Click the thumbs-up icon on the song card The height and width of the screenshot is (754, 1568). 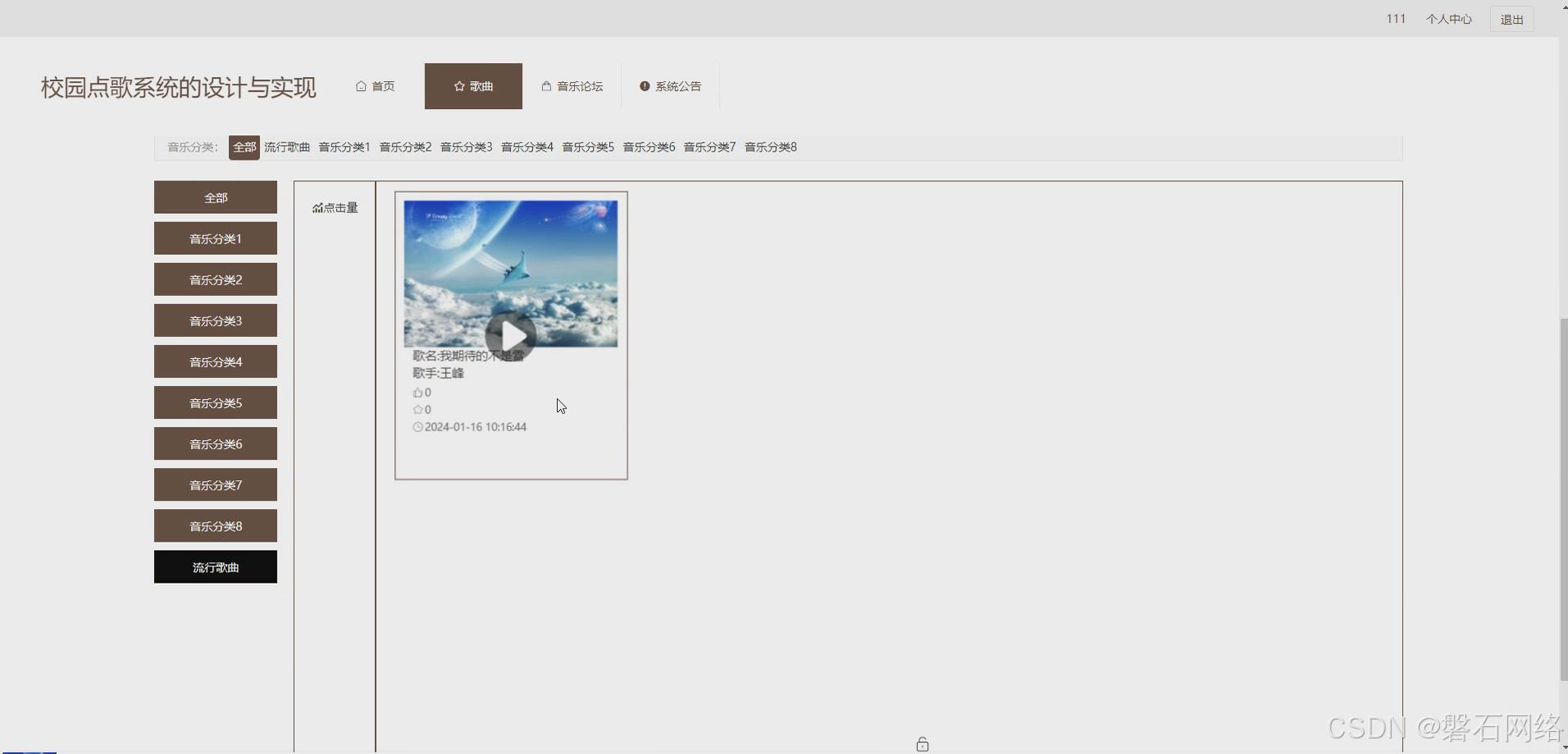tap(417, 392)
